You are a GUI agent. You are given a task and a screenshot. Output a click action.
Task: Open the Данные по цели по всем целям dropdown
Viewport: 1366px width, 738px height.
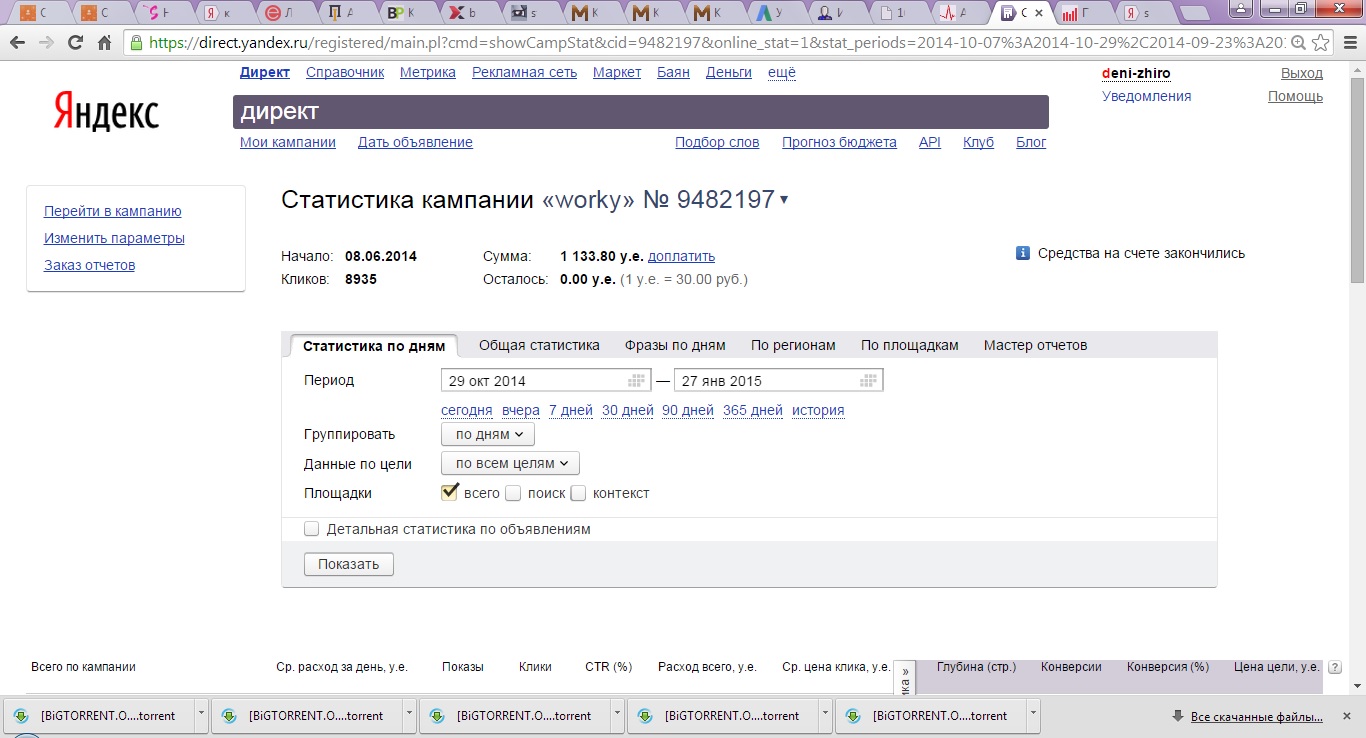(510, 463)
